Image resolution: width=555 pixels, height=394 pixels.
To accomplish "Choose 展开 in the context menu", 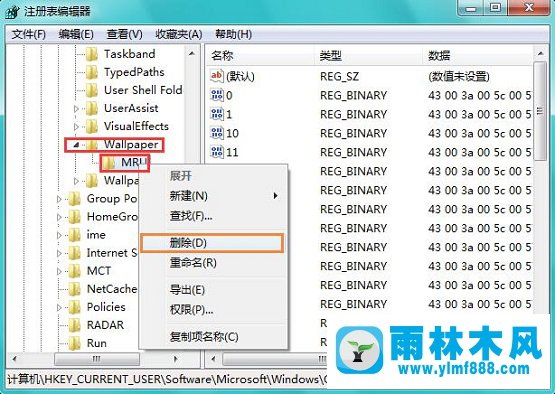I will click(213, 176).
